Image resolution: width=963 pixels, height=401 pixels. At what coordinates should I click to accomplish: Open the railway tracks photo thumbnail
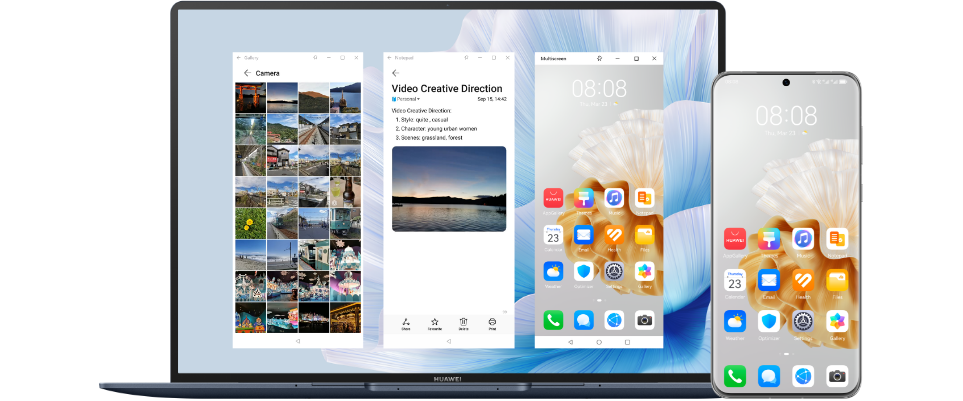314,129
